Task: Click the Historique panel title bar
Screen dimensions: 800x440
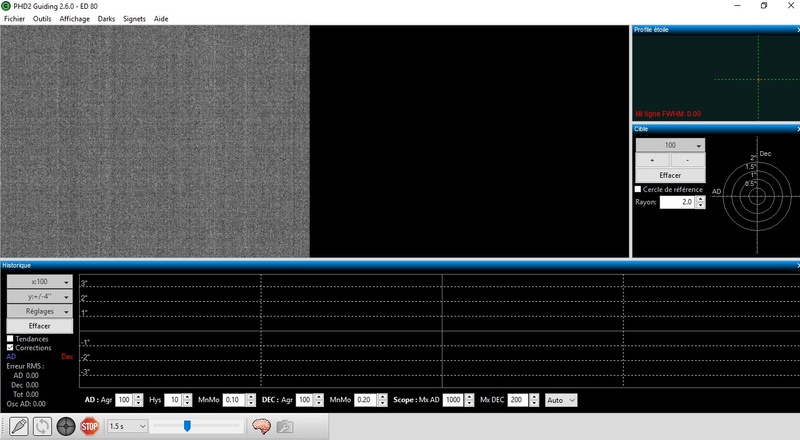Action: [398, 265]
